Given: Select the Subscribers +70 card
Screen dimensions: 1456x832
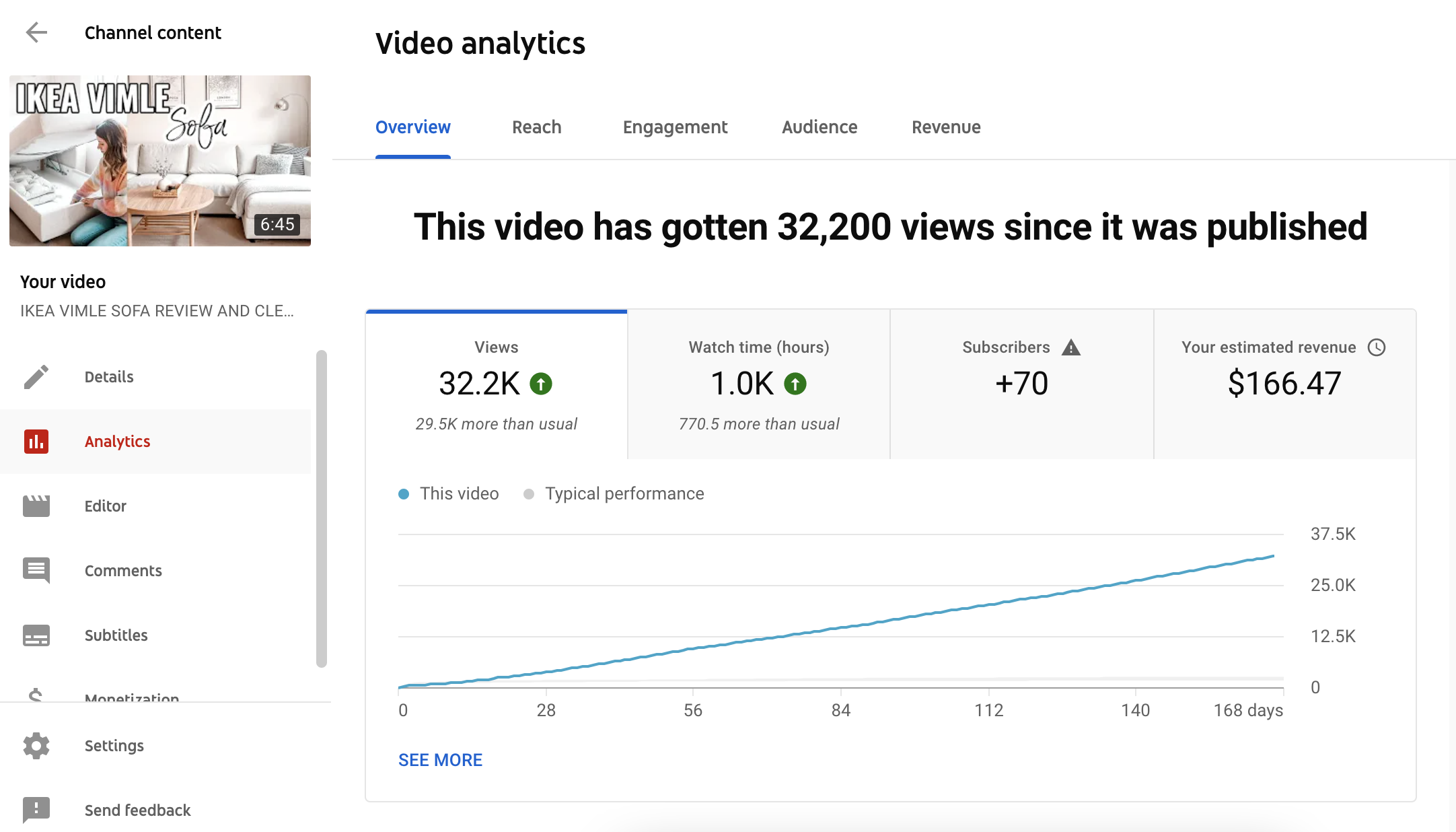Looking at the screenshot, I should click(x=1022, y=385).
